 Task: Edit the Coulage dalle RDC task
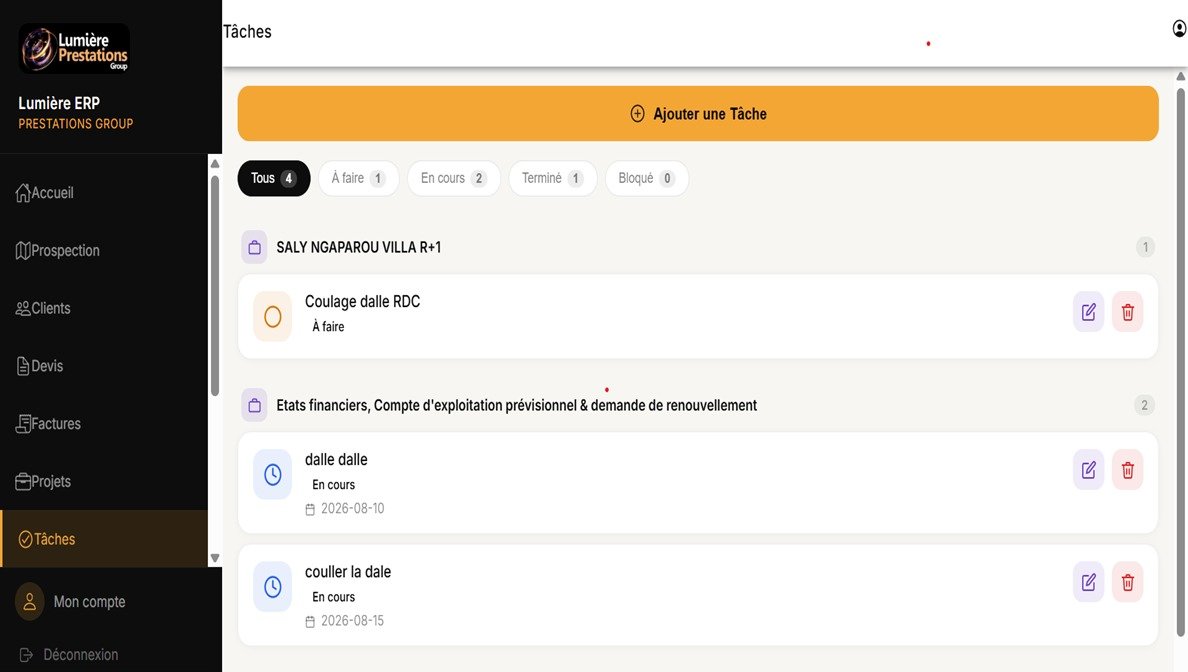point(1088,312)
